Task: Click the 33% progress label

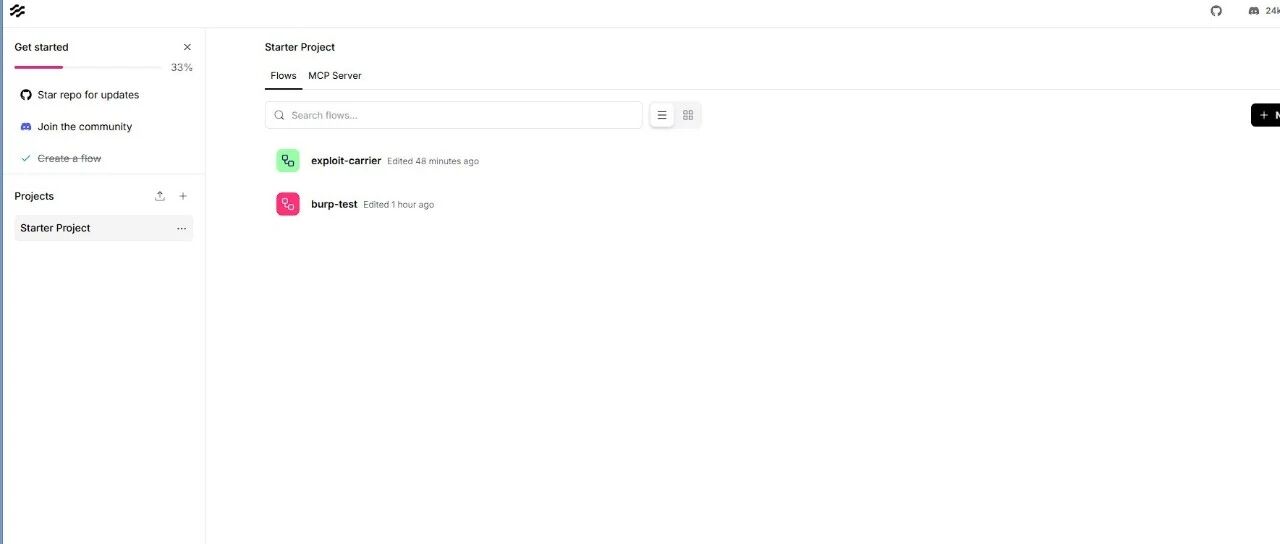Action: click(x=182, y=68)
